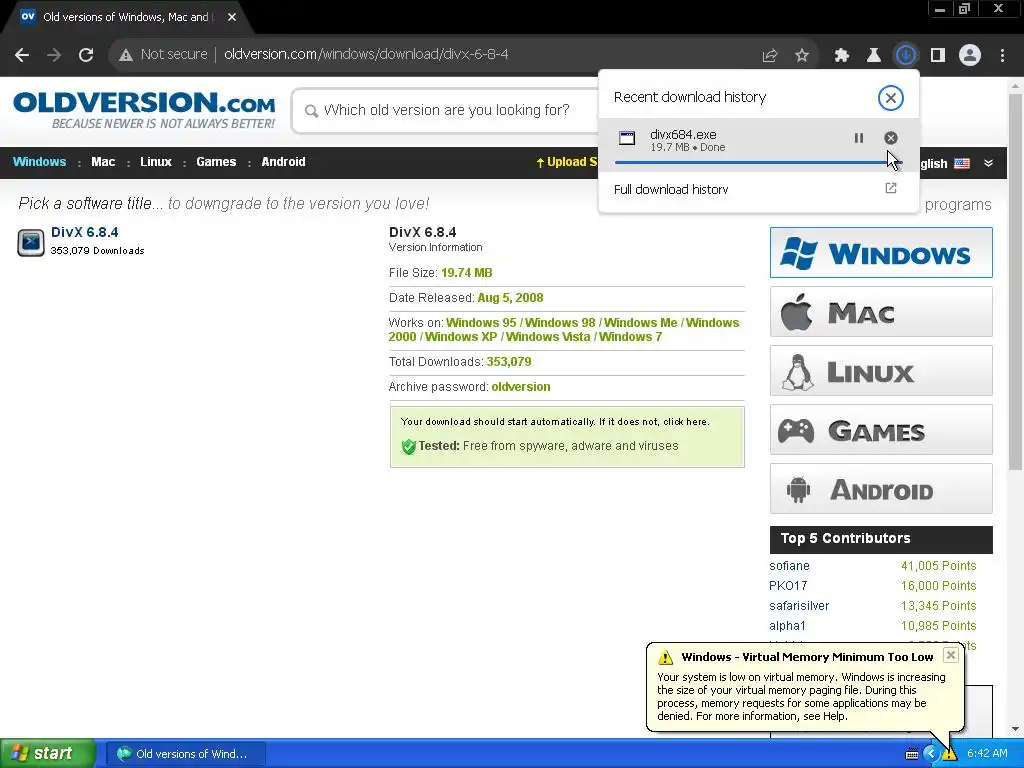Screen dimensions: 1024x768
Task: Click the divx684.exe download progress bar
Action: click(x=758, y=162)
